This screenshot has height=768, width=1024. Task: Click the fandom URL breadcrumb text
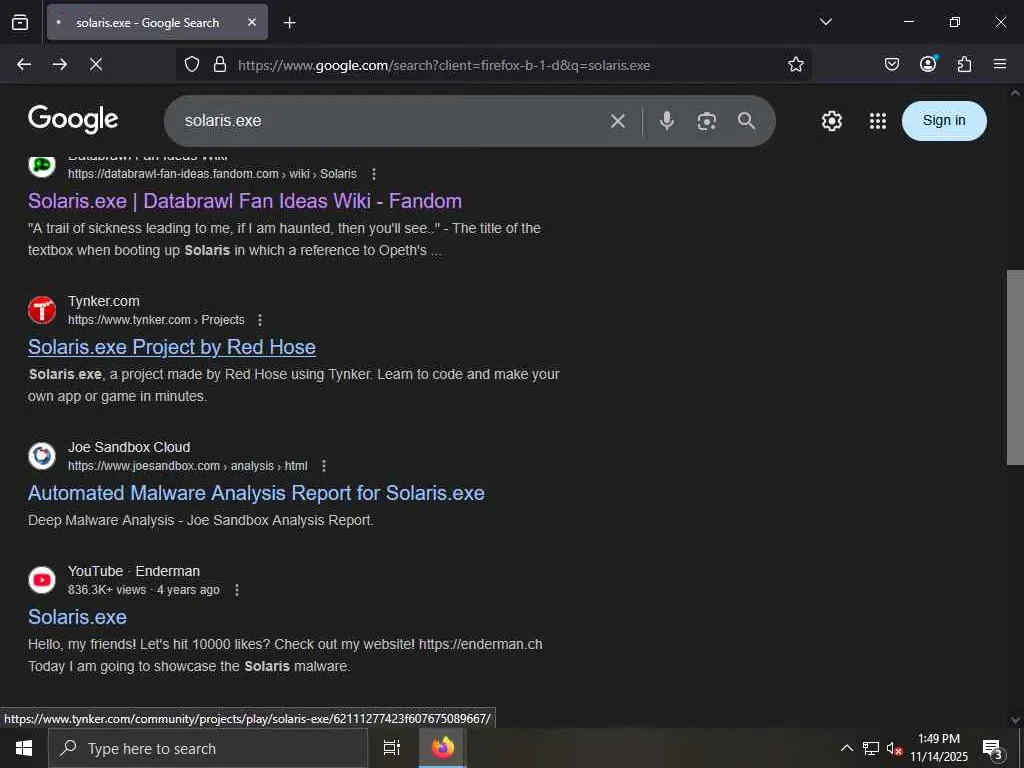click(212, 174)
